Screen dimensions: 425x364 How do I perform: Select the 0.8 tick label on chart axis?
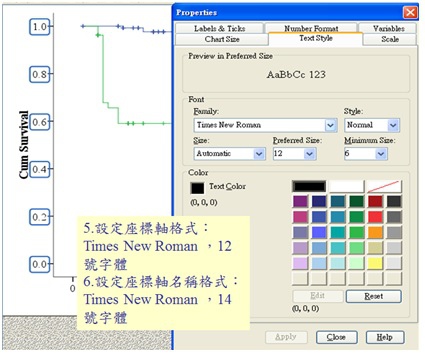pyautogui.click(x=40, y=74)
